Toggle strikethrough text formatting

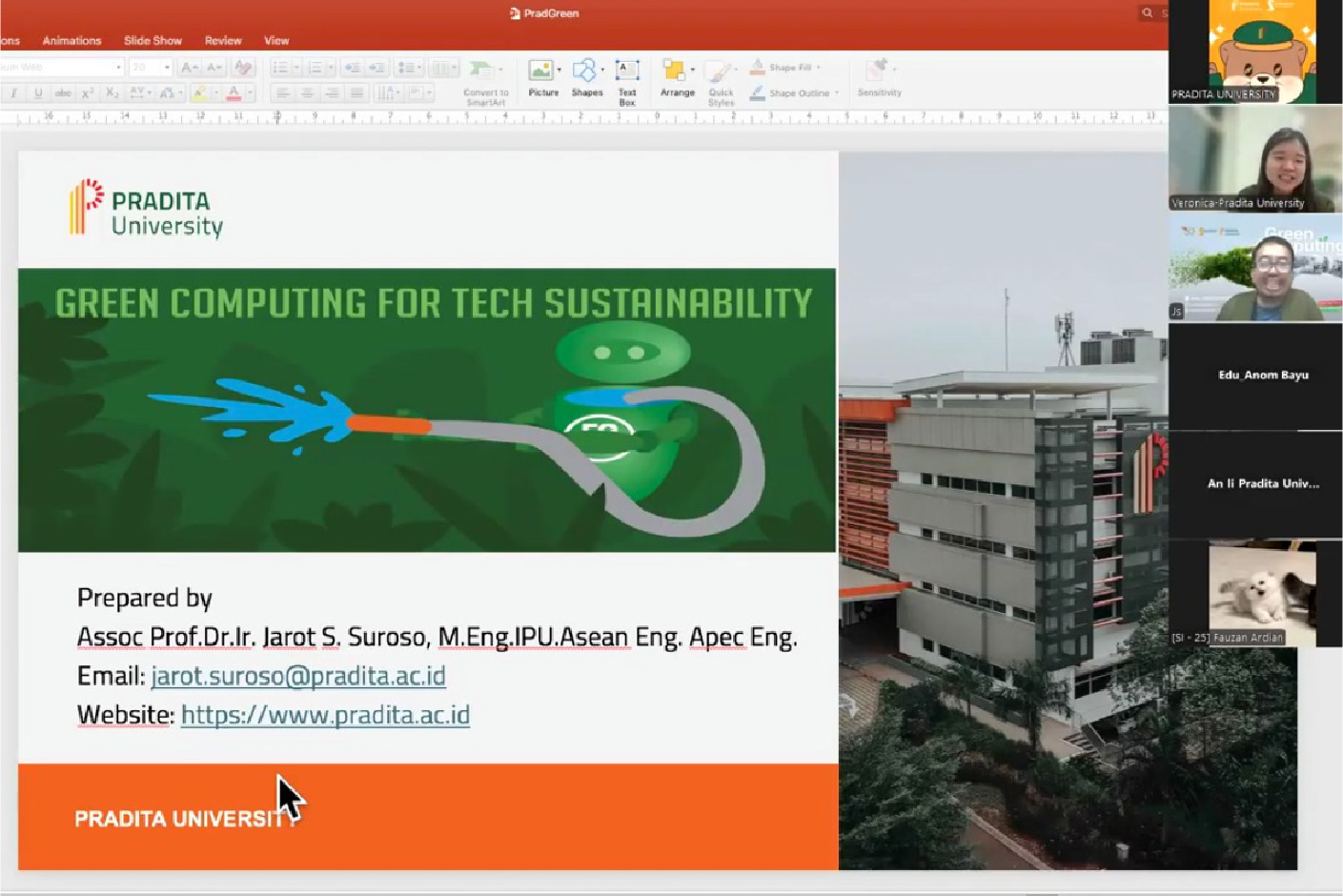(x=63, y=93)
